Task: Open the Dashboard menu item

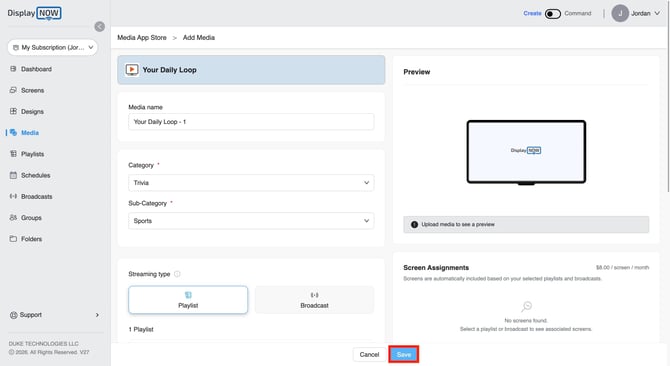Action: (36, 69)
